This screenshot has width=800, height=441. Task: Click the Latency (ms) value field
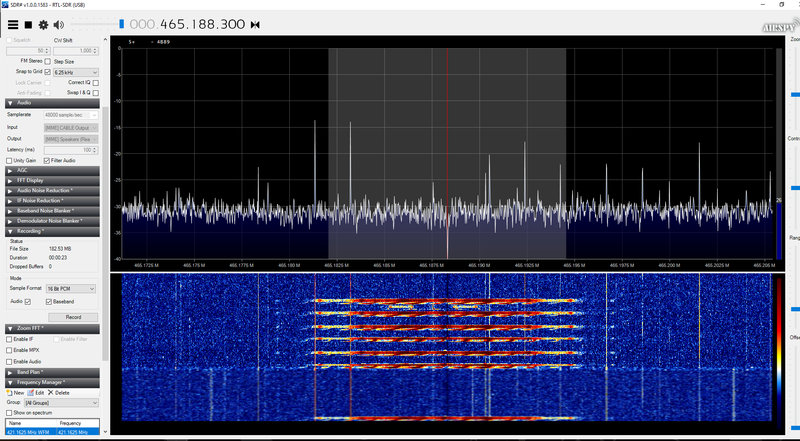(x=71, y=150)
